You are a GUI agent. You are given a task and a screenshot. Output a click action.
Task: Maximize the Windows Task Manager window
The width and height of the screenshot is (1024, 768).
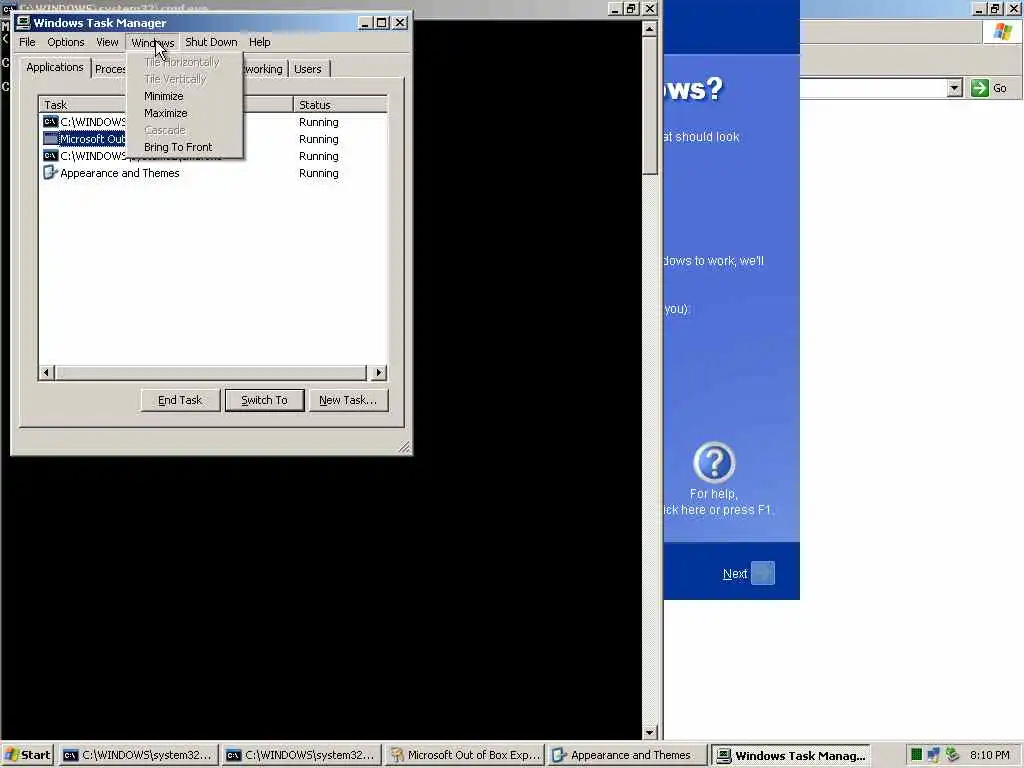click(x=382, y=23)
